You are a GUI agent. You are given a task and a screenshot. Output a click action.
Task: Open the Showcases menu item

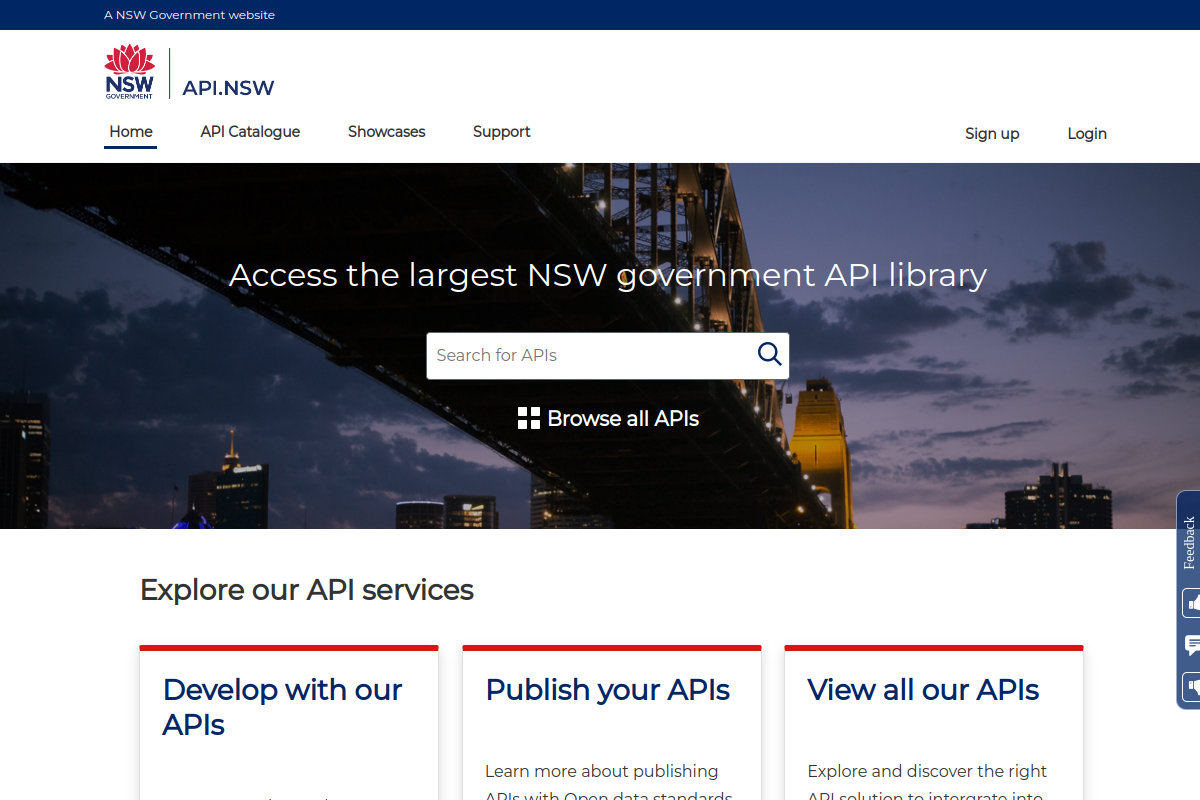point(387,132)
